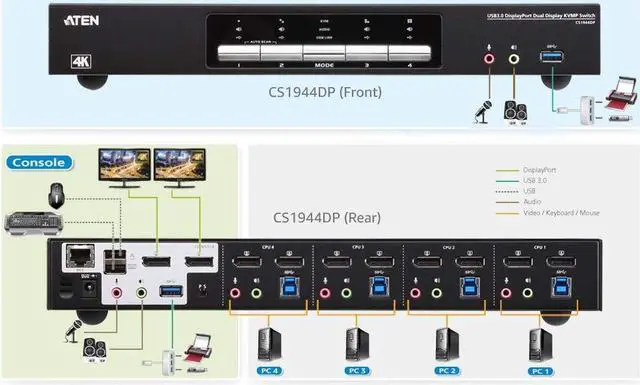Click the CPU 4 blue USB-B port
The height and width of the screenshot is (385, 640).
(x=289, y=287)
